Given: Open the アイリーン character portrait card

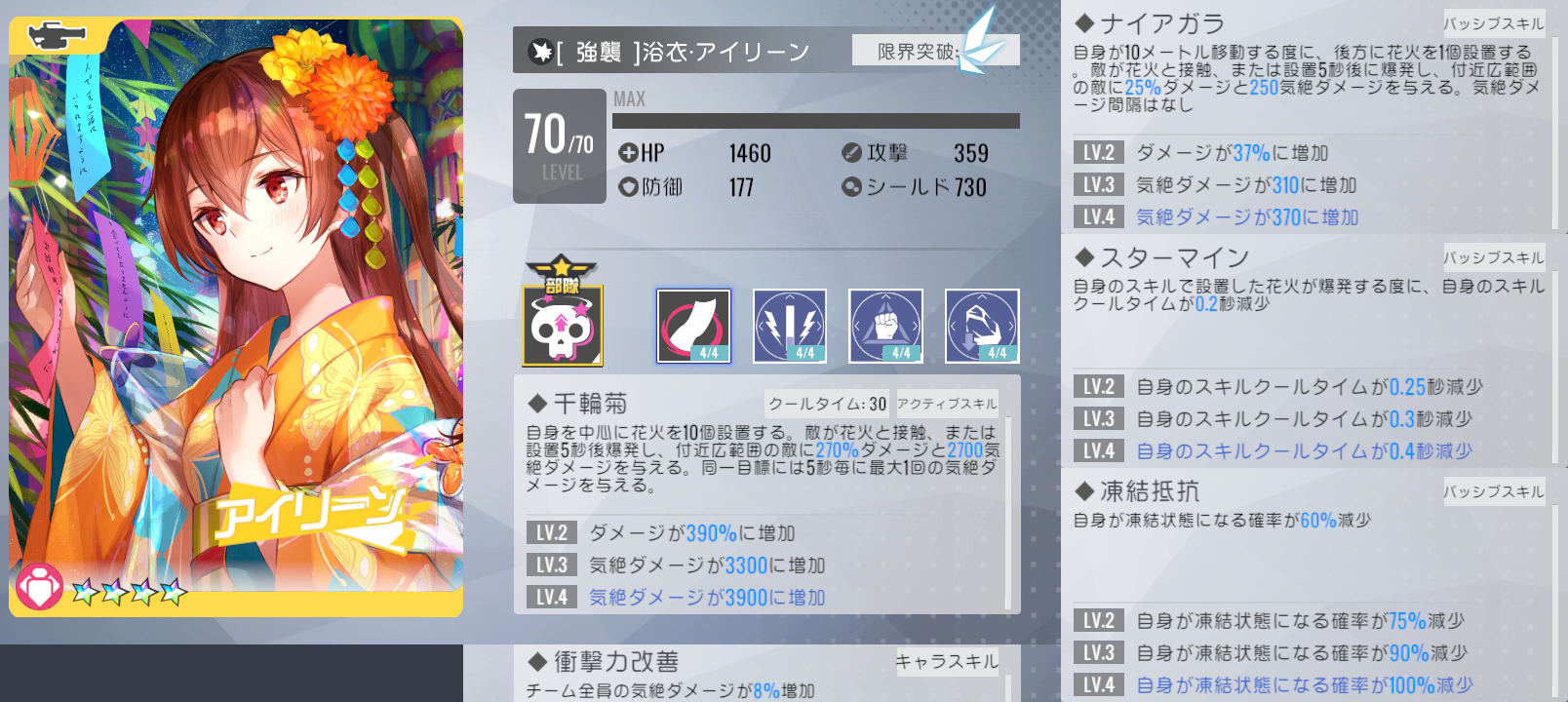Looking at the screenshot, I should (236, 318).
